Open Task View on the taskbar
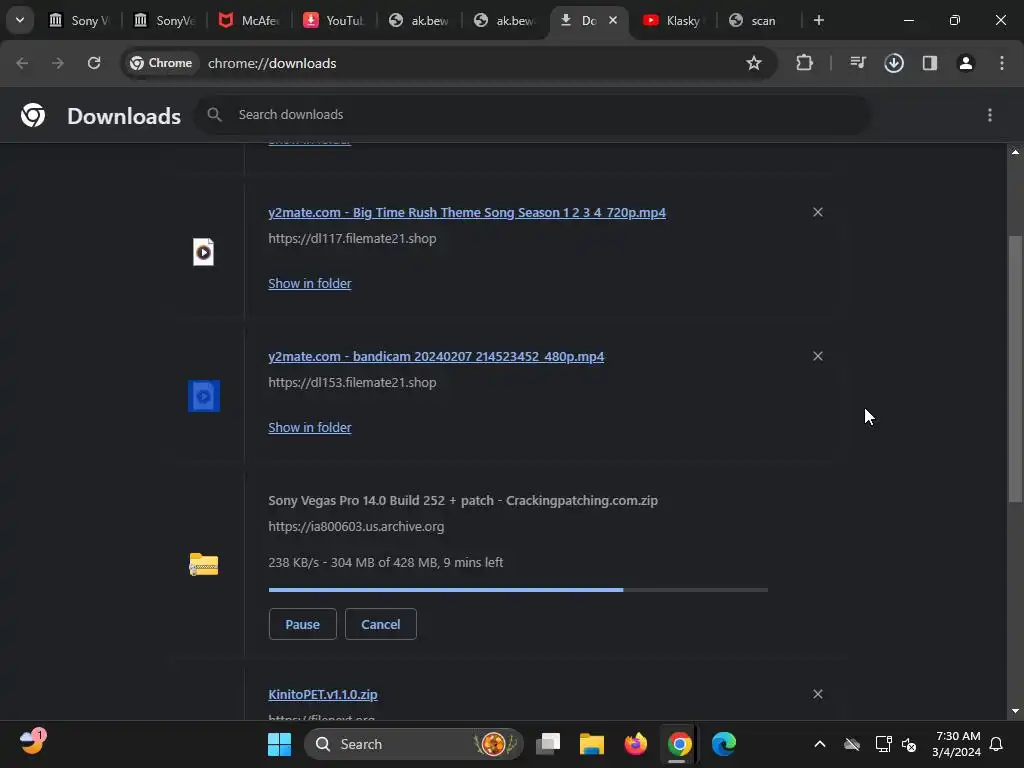 [548, 744]
